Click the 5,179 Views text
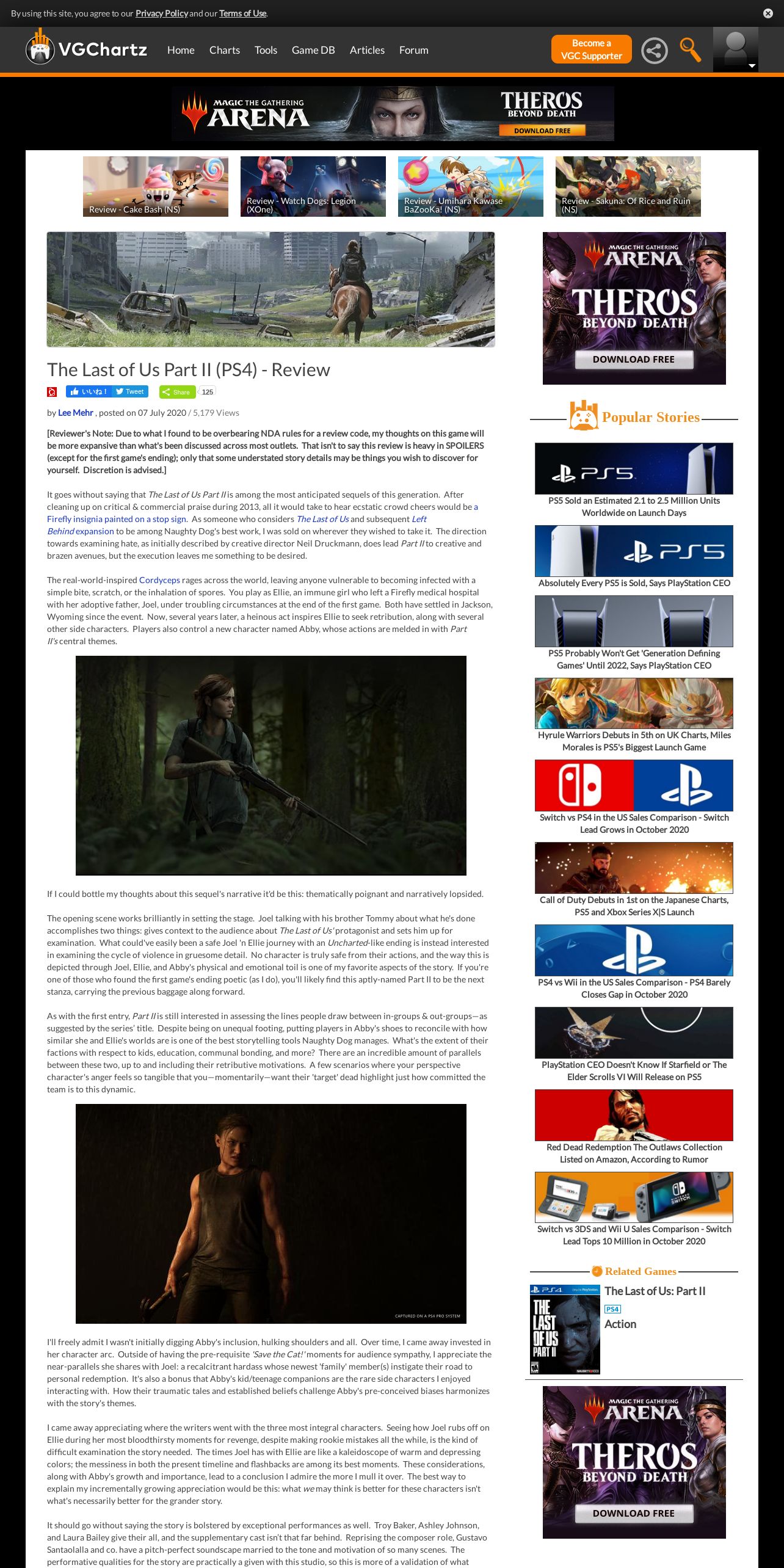This screenshot has height=1568, width=784. tap(216, 413)
